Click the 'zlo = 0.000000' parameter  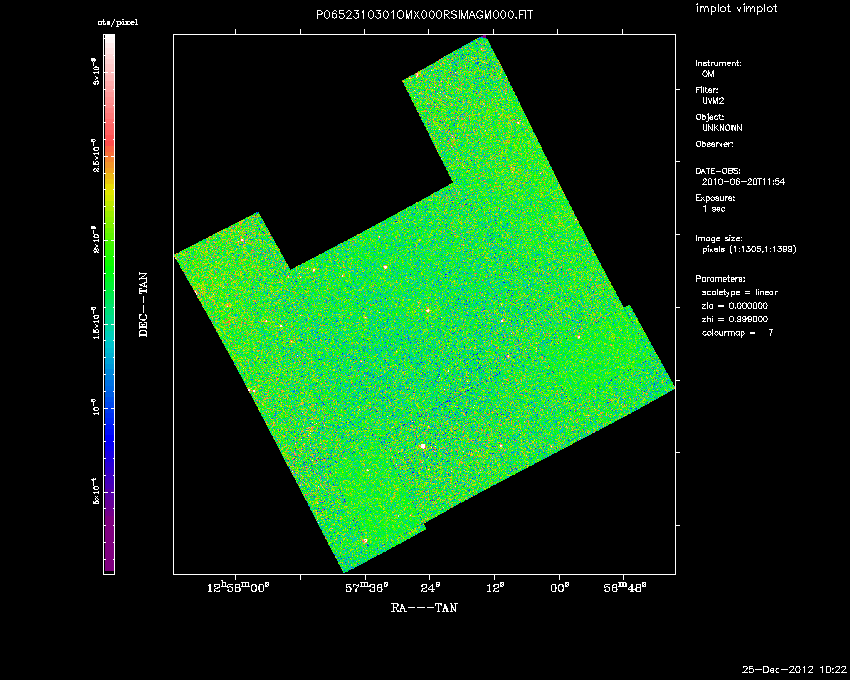pyautogui.click(x=735, y=306)
